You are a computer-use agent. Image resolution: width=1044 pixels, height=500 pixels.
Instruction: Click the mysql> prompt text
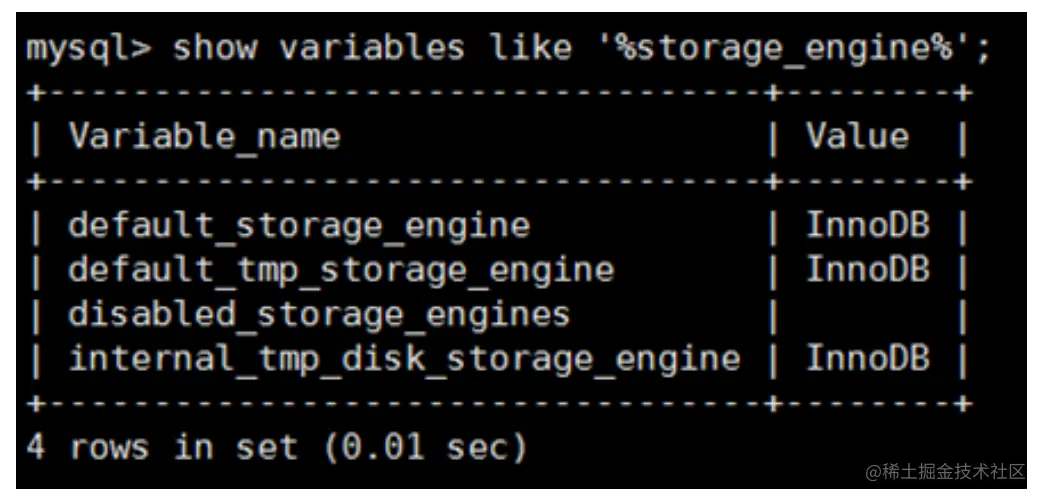coord(88,50)
